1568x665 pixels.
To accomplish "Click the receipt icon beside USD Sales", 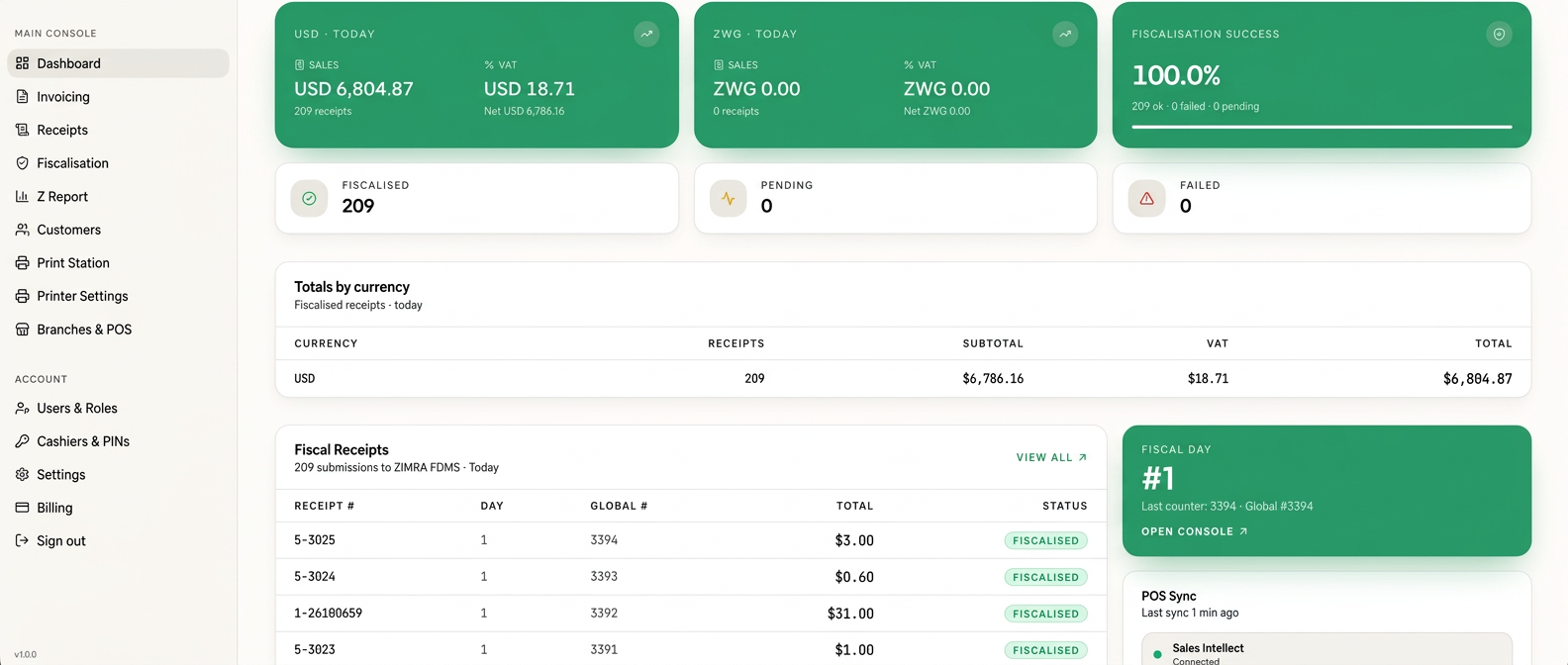I will 299,65.
